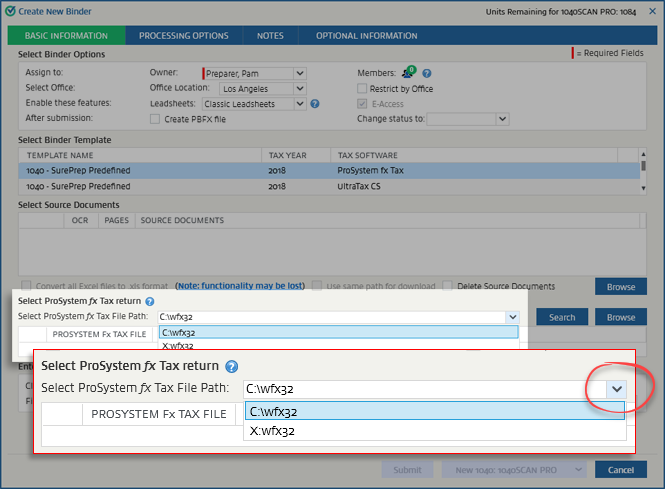The width and height of the screenshot is (665, 489).
Task: Expand the Owner dropdown
Action: [x=299, y=73]
